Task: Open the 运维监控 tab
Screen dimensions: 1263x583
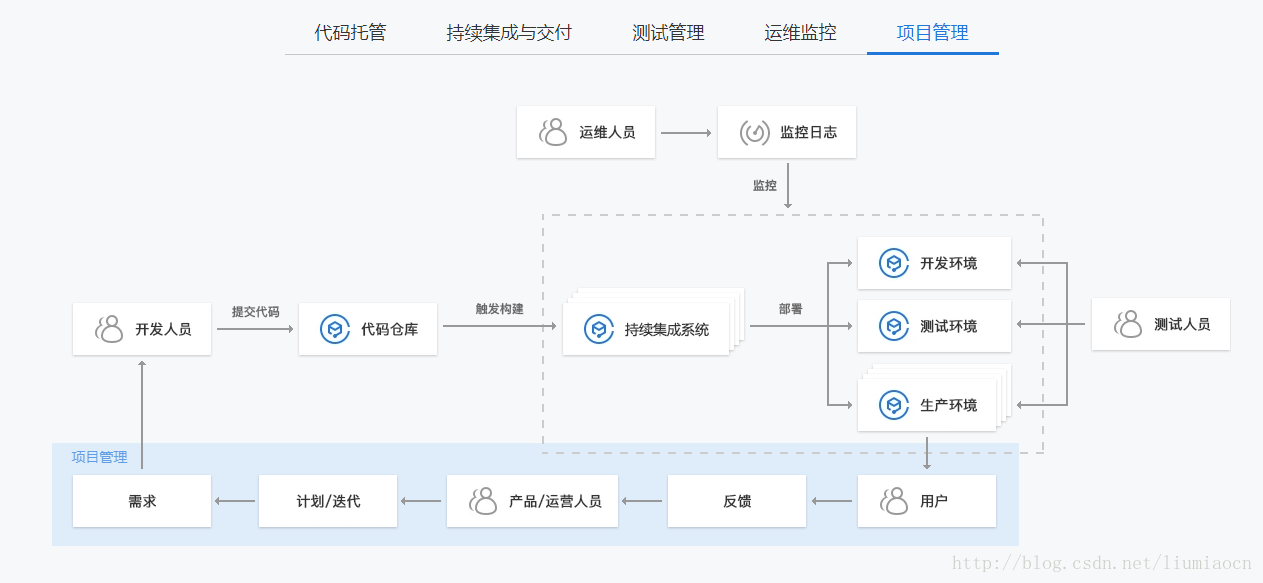Action: [799, 32]
